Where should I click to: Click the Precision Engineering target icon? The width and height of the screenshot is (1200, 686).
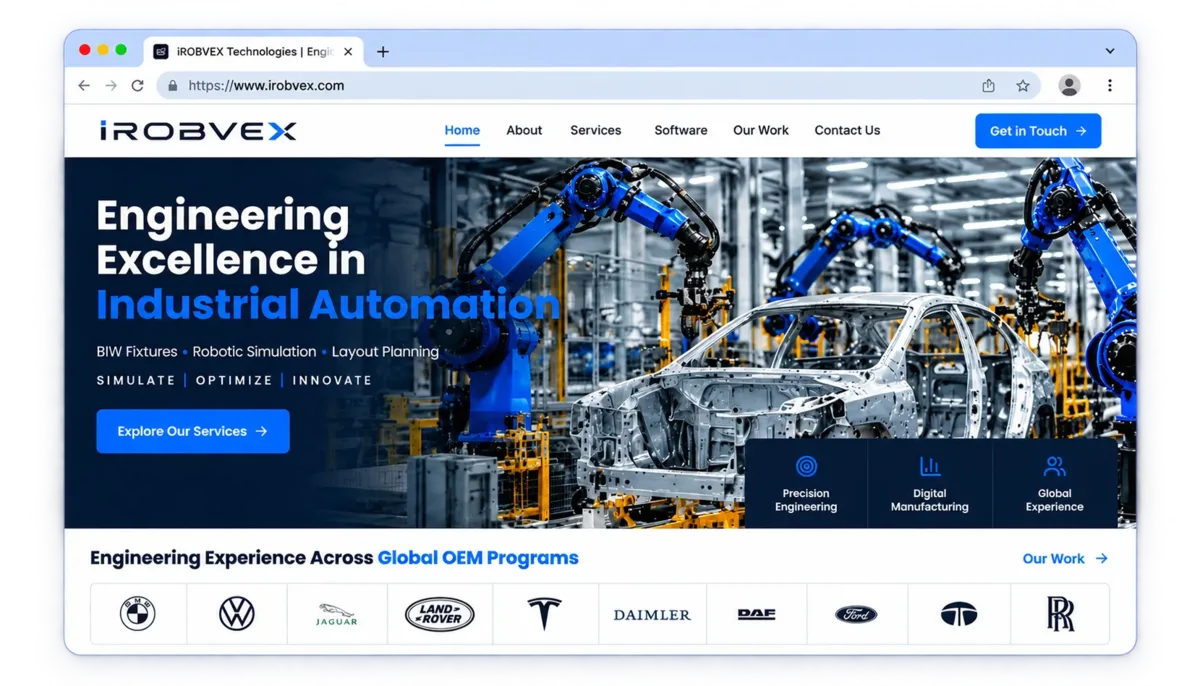pyautogui.click(x=806, y=467)
